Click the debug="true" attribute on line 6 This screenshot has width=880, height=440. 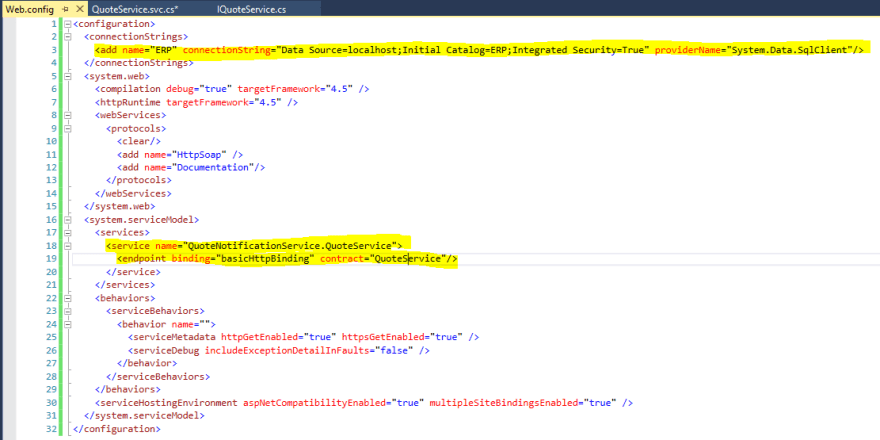tap(199, 89)
